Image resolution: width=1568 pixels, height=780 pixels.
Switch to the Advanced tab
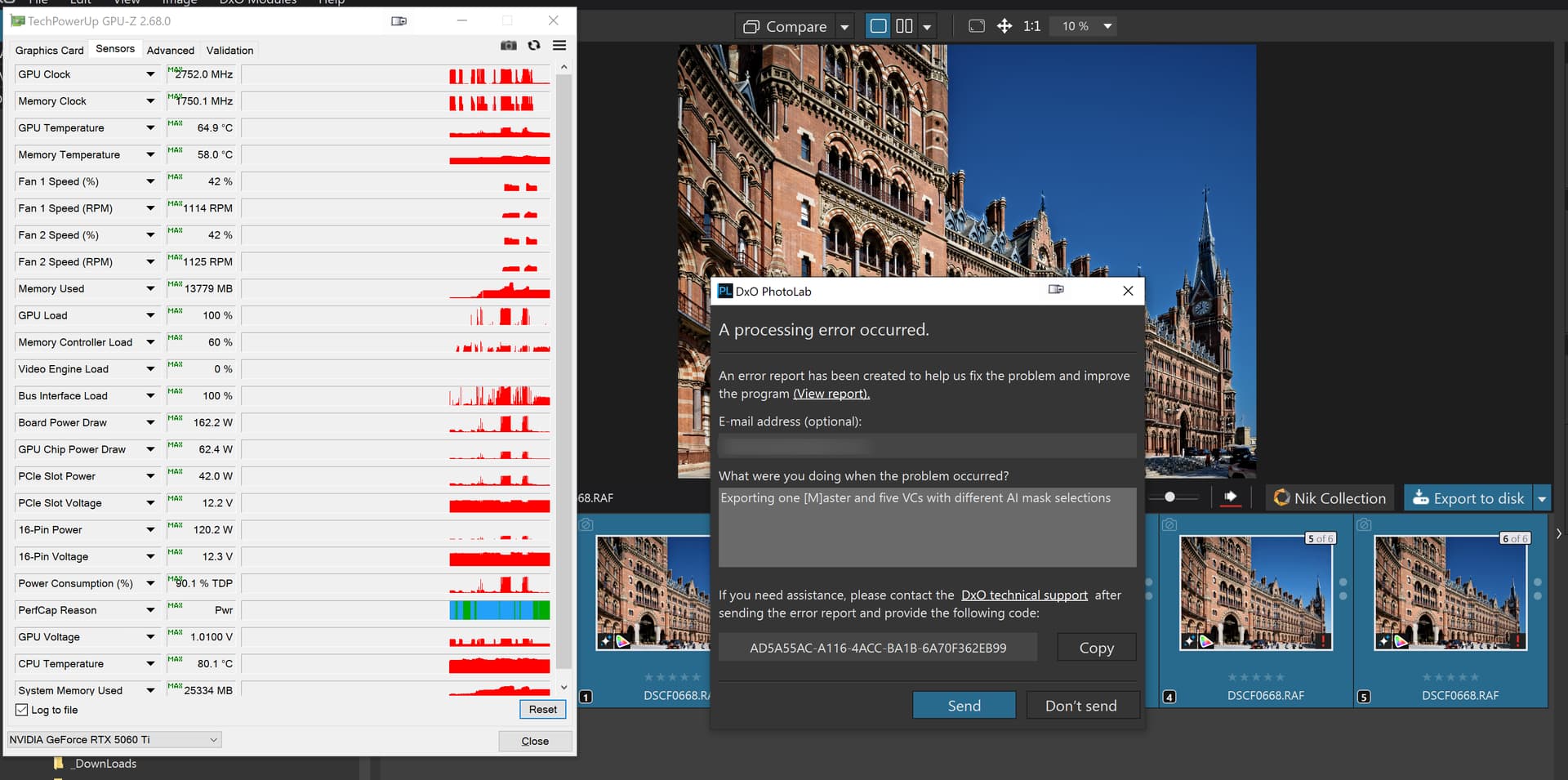(170, 51)
